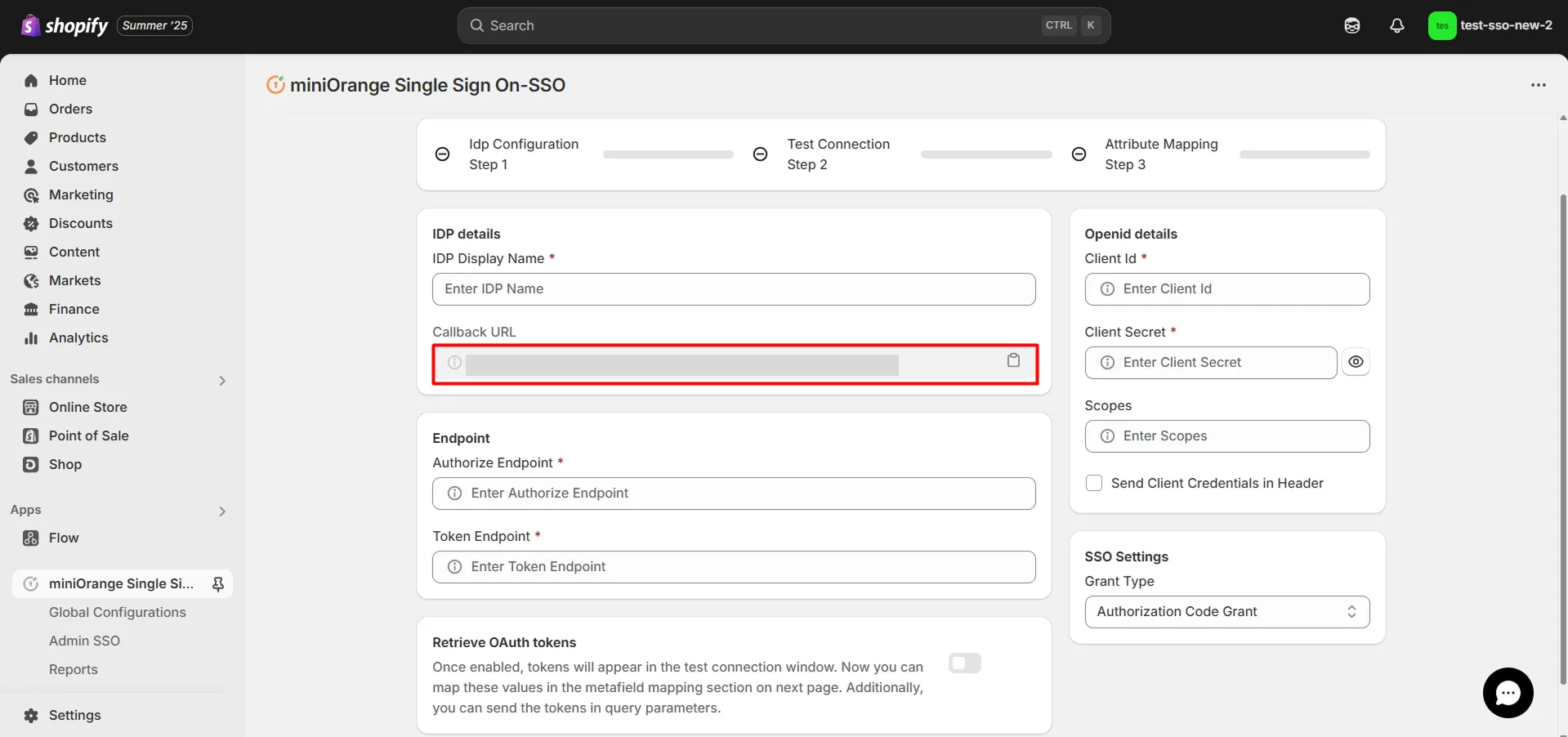Open Global Configurations

117,612
